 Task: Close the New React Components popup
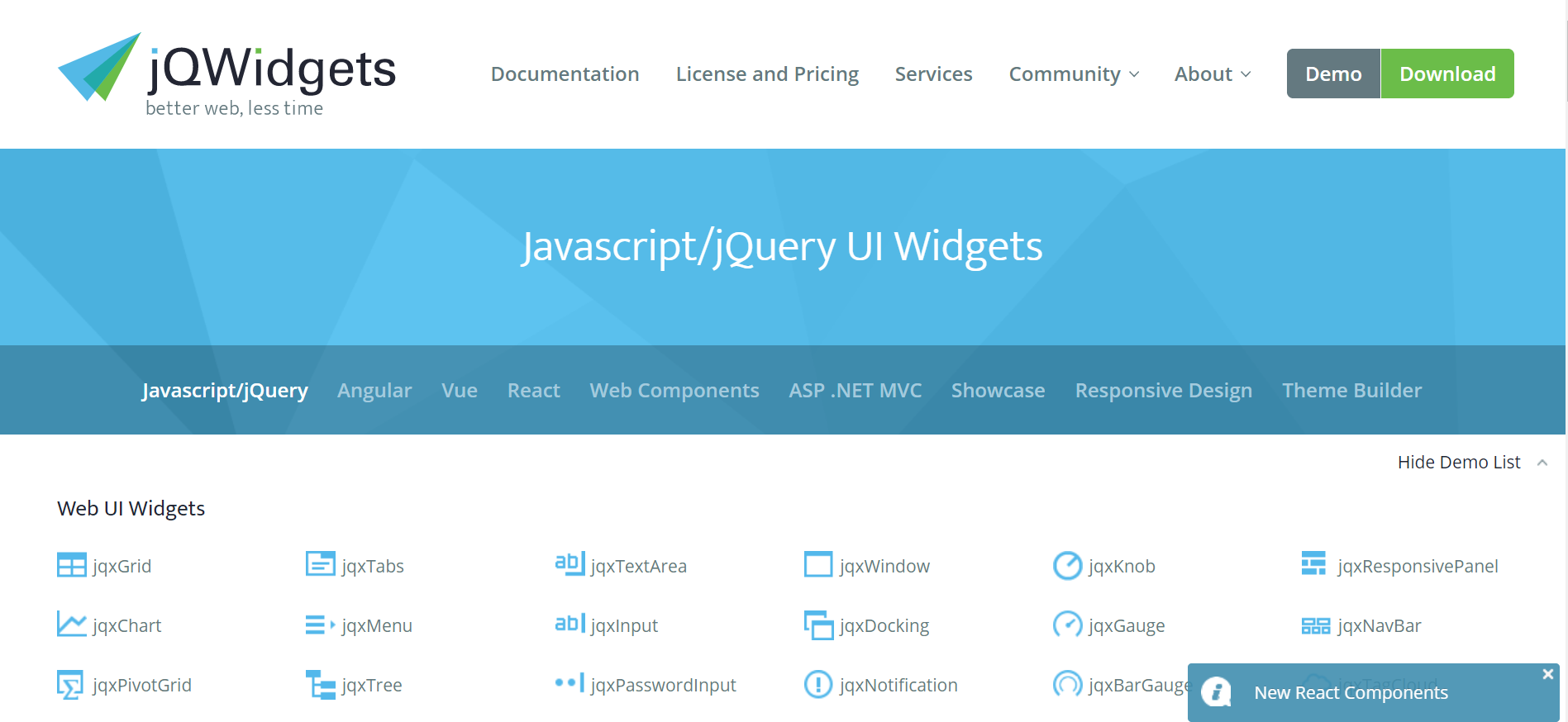1547,674
